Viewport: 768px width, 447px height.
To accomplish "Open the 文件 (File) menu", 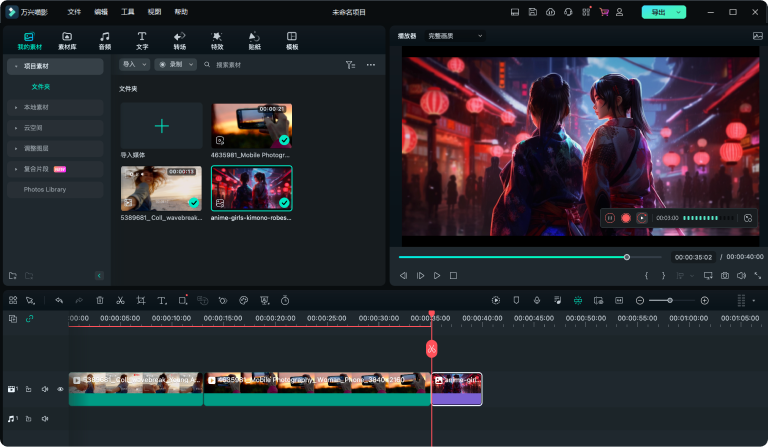I will tap(74, 12).
